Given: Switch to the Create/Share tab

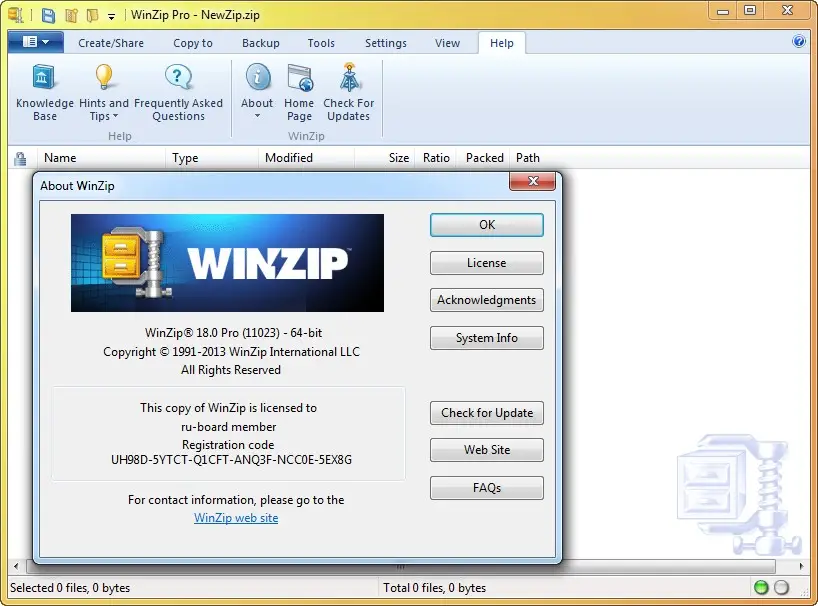Looking at the screenshot, I should click(111, 43).
